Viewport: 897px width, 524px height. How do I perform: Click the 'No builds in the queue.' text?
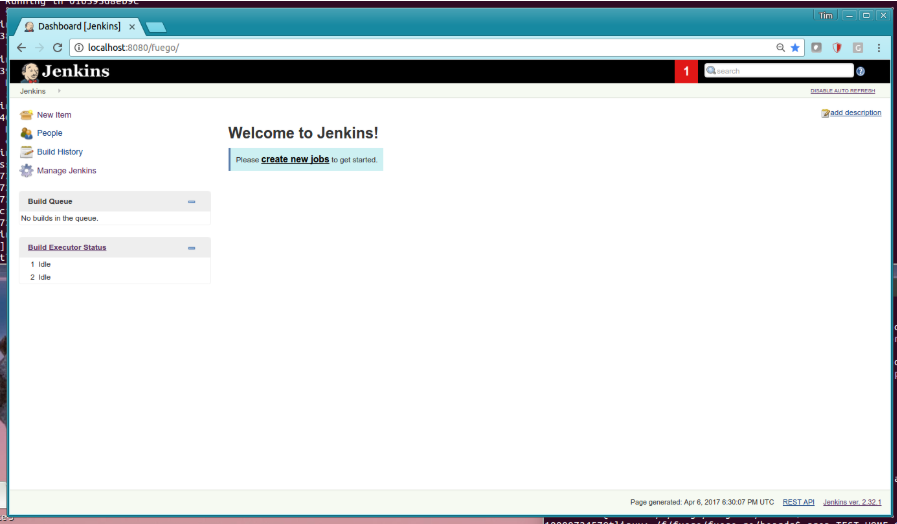point(59,219)
